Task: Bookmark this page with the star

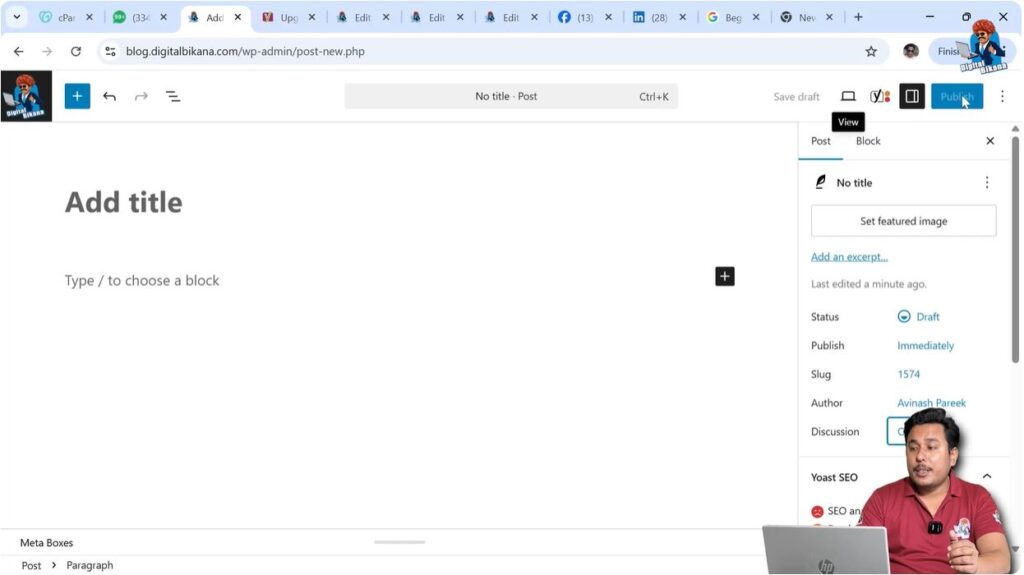Action: click(871, 51)
